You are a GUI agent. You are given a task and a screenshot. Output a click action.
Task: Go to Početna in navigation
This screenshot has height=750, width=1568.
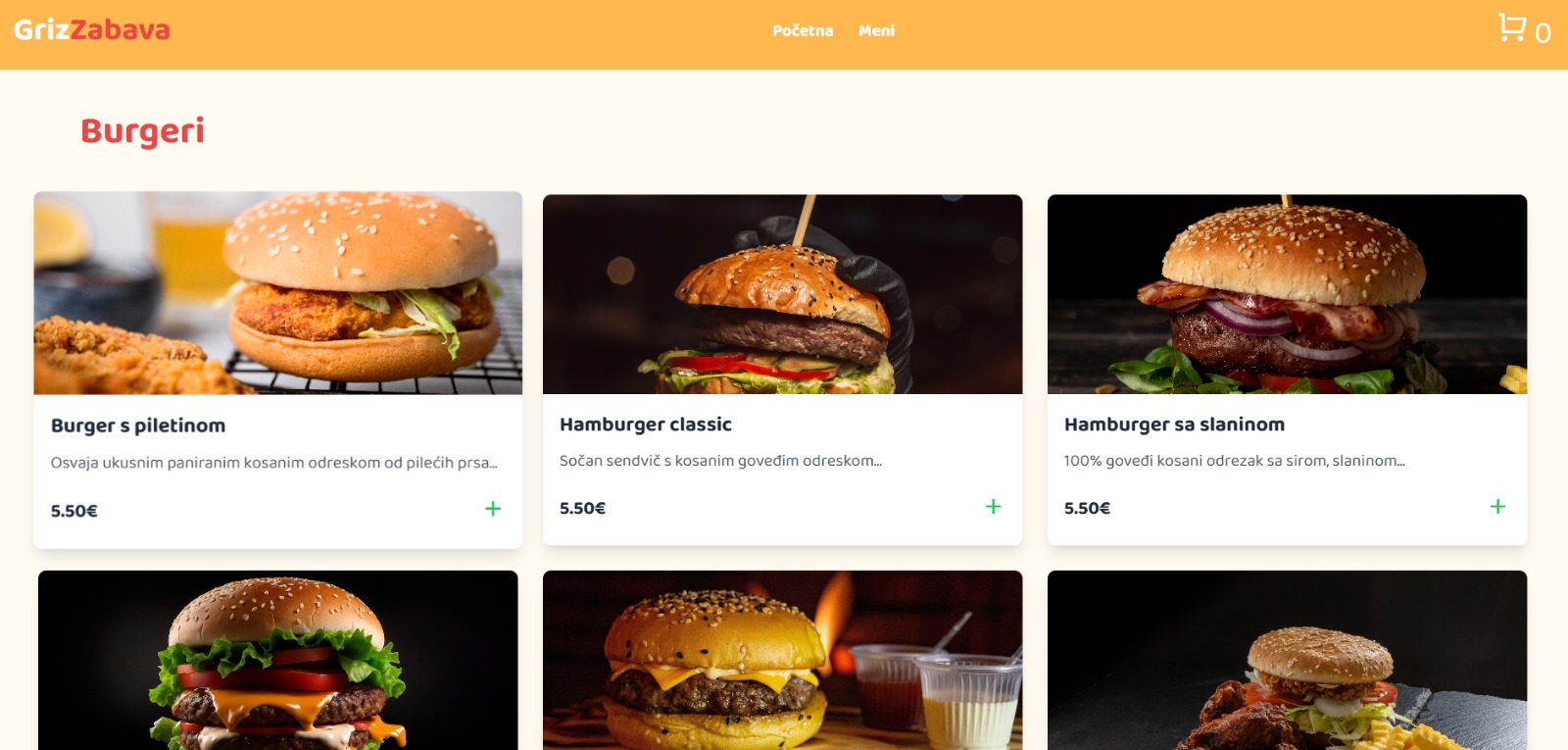pos(803,30)
